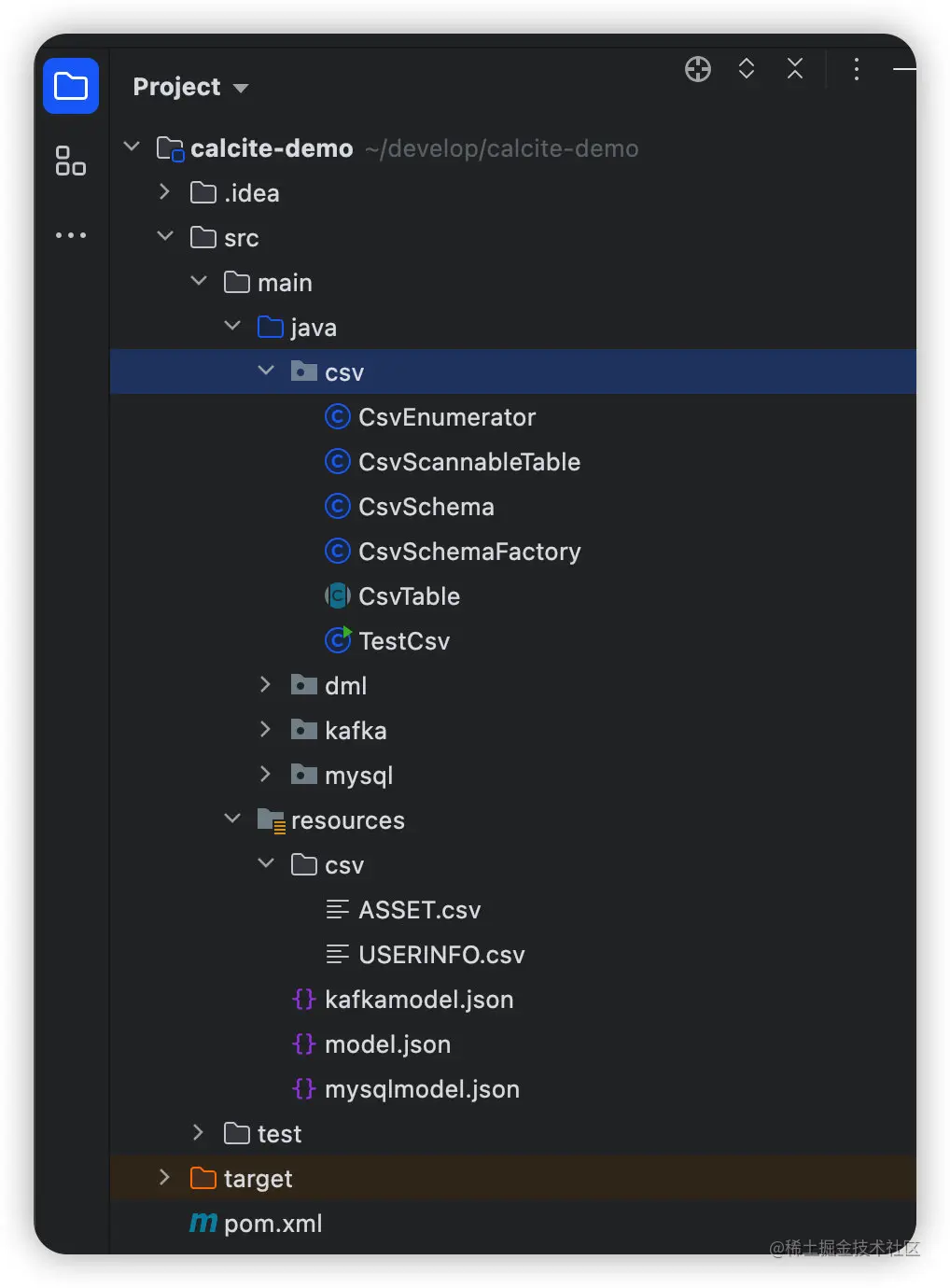Screen dimensions: 950x1288
Task: Click the Select Opened File crosshair icon
Action: (x=698, y=69)
